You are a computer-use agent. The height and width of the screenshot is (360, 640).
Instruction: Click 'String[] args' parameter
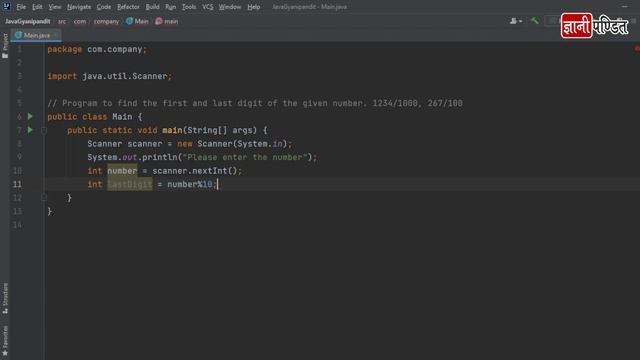click(x=220, y=130)
